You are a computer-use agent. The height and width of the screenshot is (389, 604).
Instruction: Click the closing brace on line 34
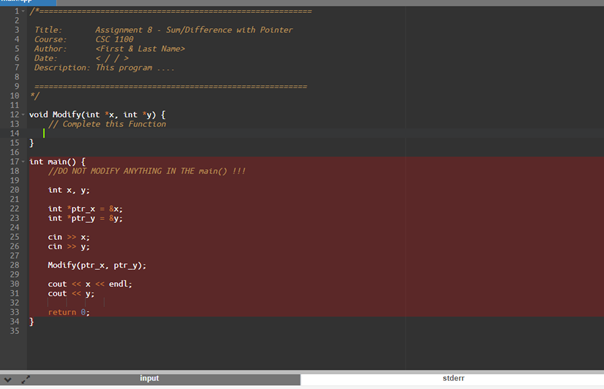pyautogui.click(x=32, y=322)
